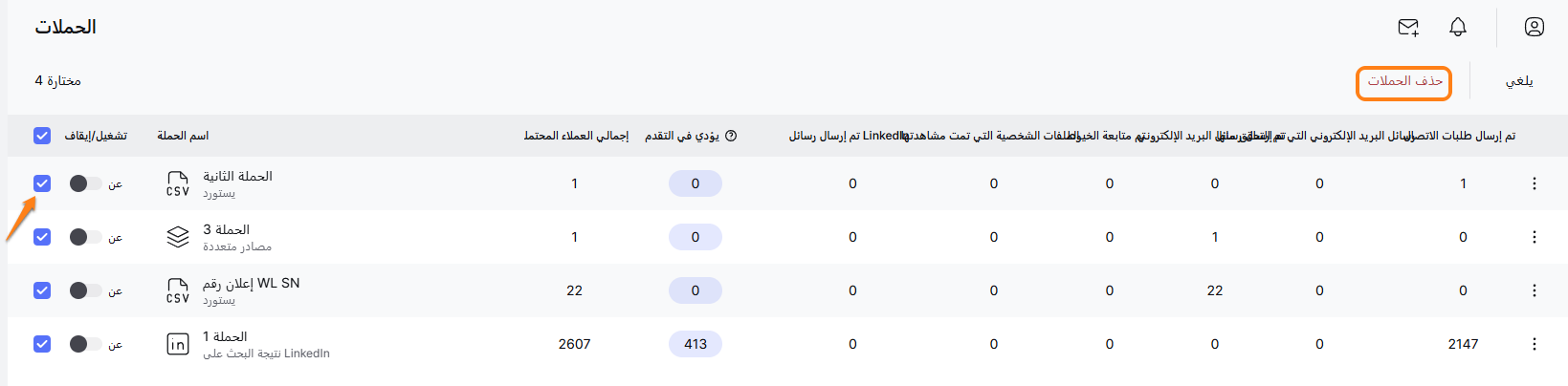The height and width of the screenshot is (386, 1568).
Task: Click the اسم الحملة column header
Action: pos(183,136)
